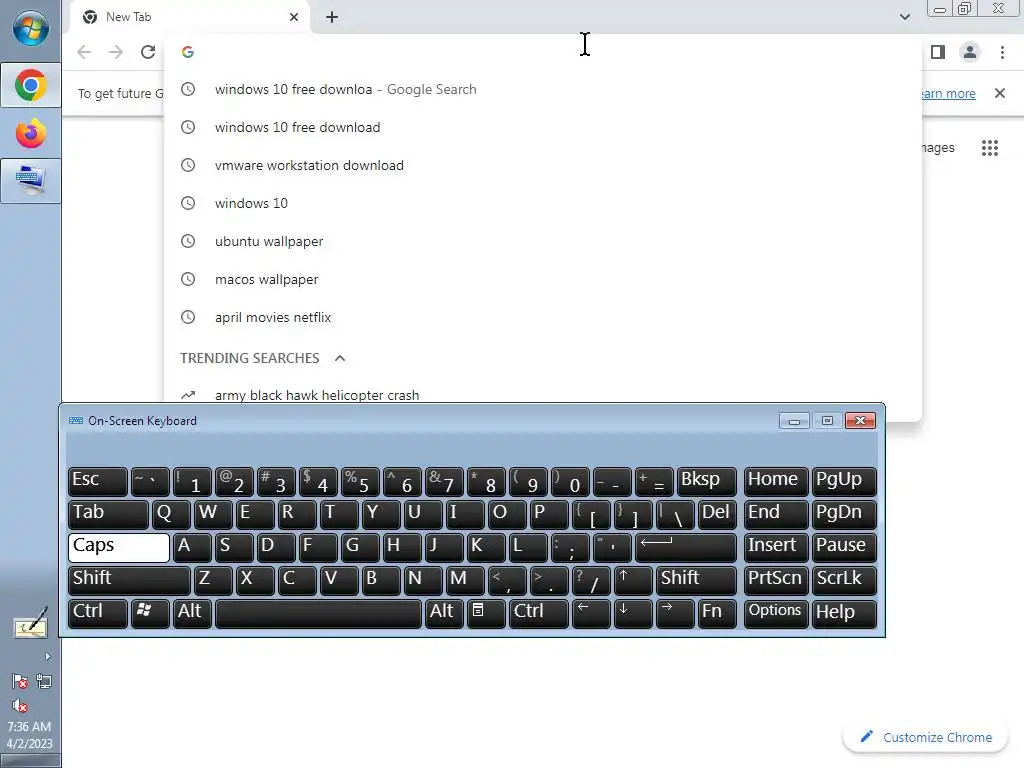This screenshot has width=1024, height=768.
Task: Select On-Screen Keyboard taskbar icon
Action: [31, 181]
